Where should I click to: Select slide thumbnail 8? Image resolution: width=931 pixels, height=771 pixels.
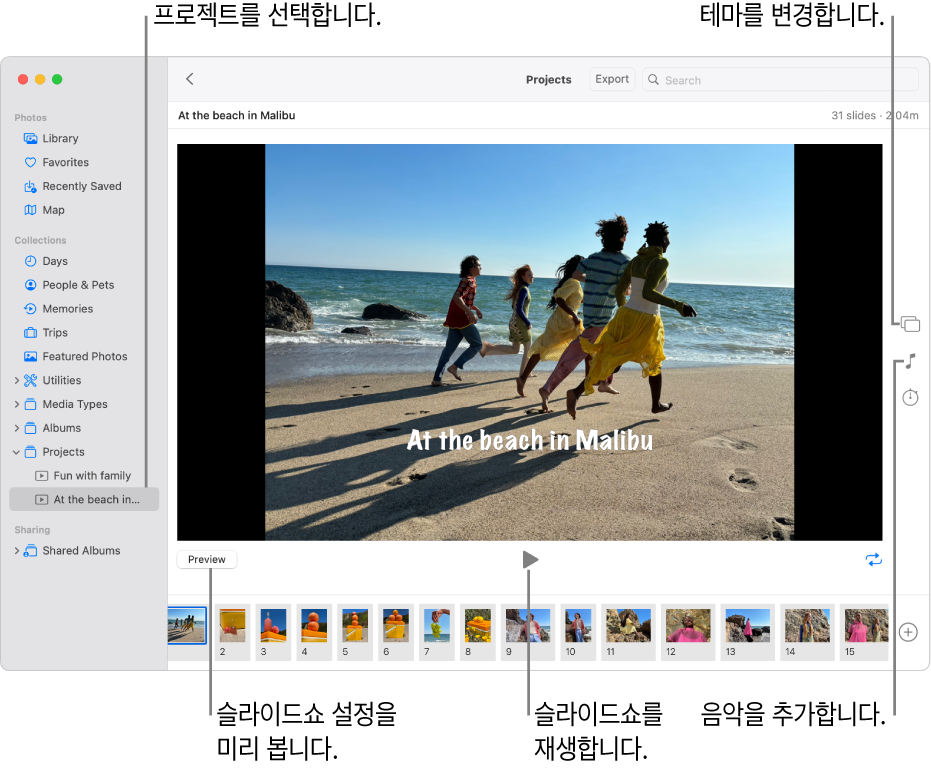pos(478,632)
